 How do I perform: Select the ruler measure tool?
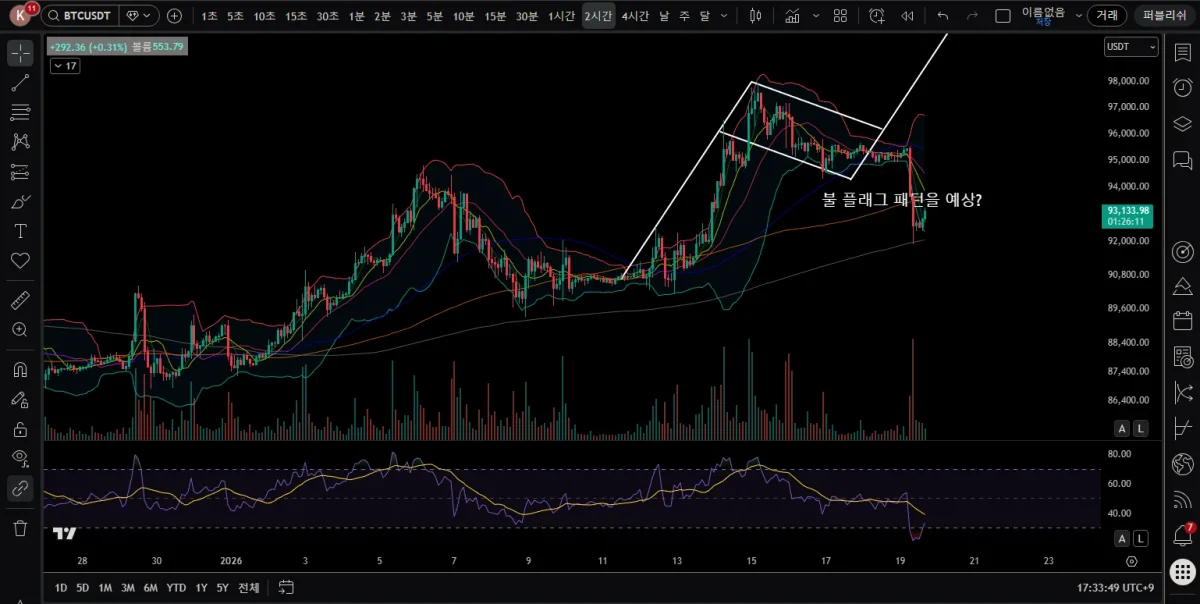point(20,299)
